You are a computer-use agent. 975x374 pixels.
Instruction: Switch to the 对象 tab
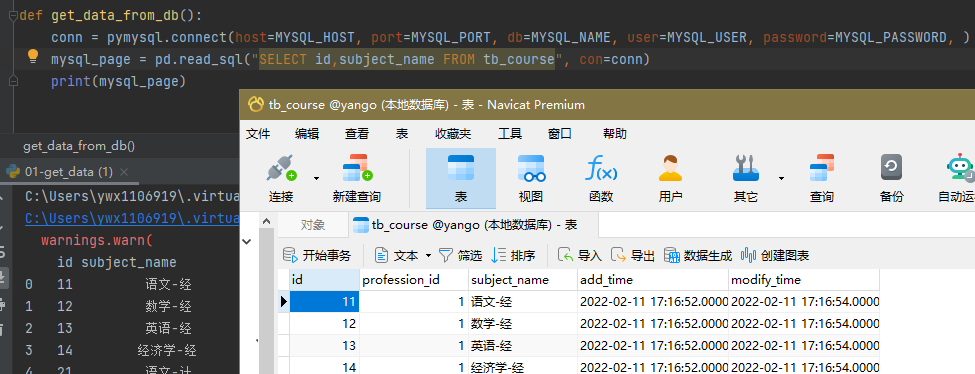[x=313, y=225]
